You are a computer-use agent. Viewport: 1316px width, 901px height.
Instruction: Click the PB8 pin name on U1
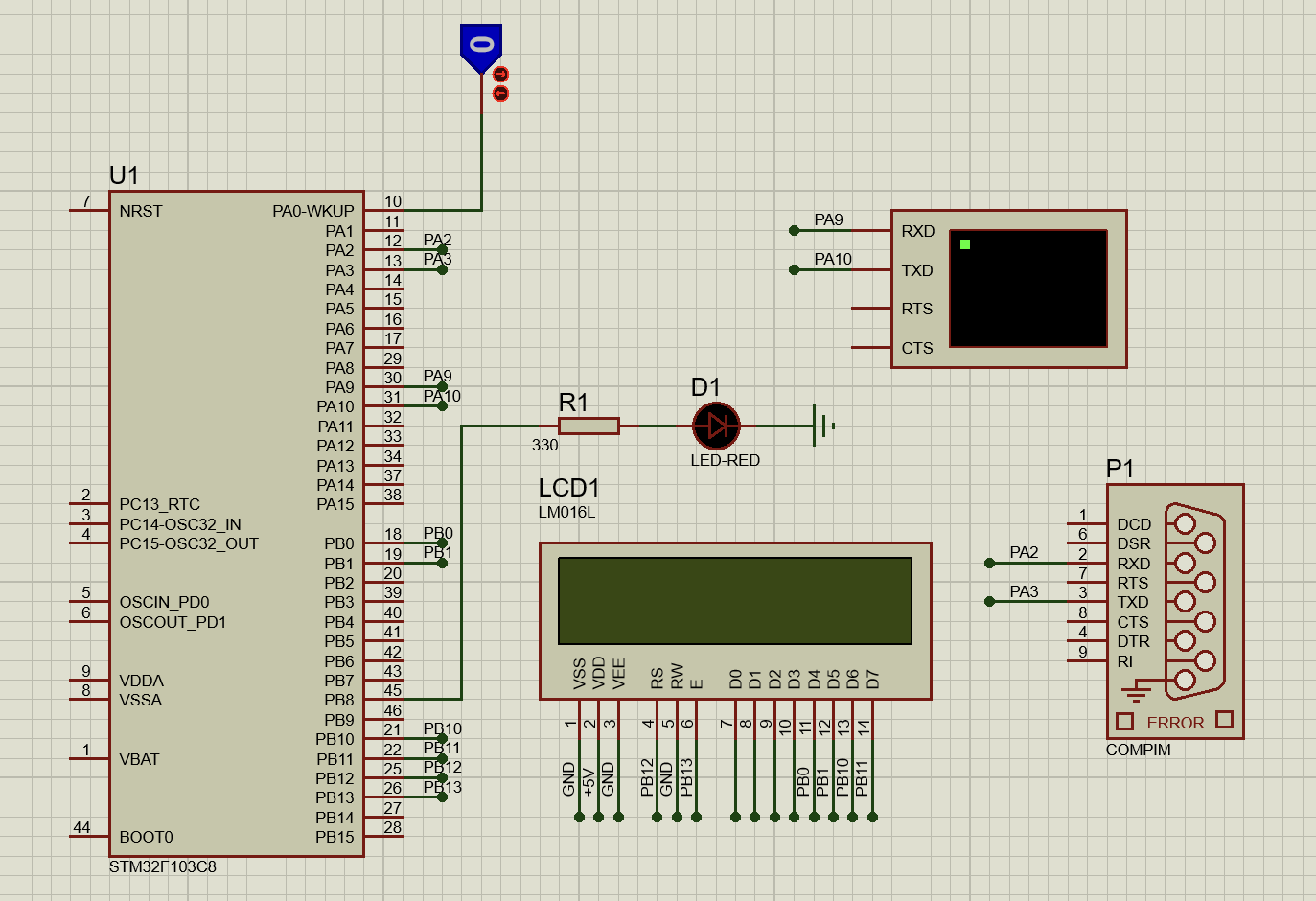click(339, 700)
